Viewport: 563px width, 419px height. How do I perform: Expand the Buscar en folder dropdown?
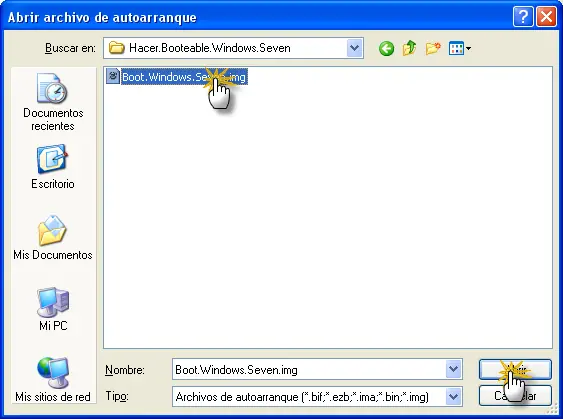pyautogui.click(x=354, y=48)
